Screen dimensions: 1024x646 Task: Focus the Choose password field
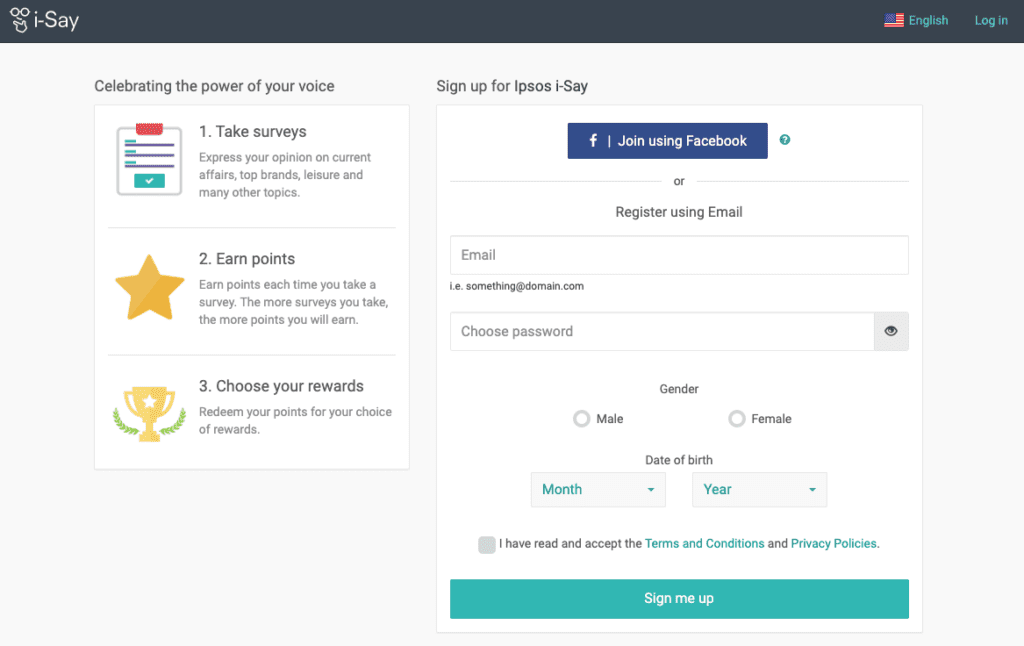pos(662,331)
